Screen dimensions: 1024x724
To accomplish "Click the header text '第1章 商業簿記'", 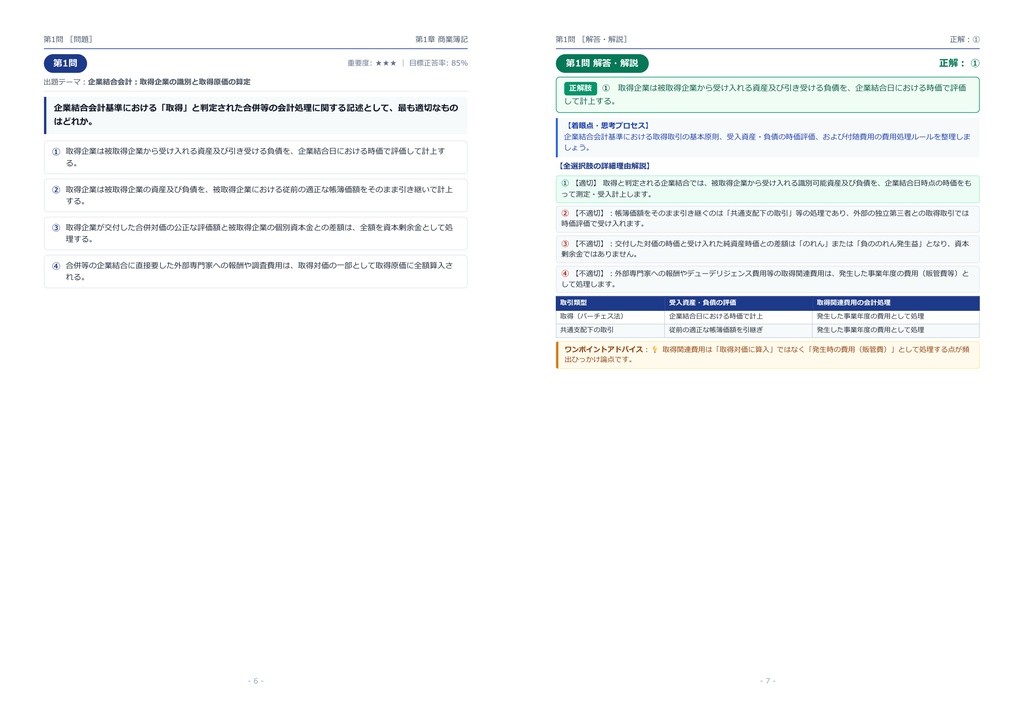I will [441, 39].
